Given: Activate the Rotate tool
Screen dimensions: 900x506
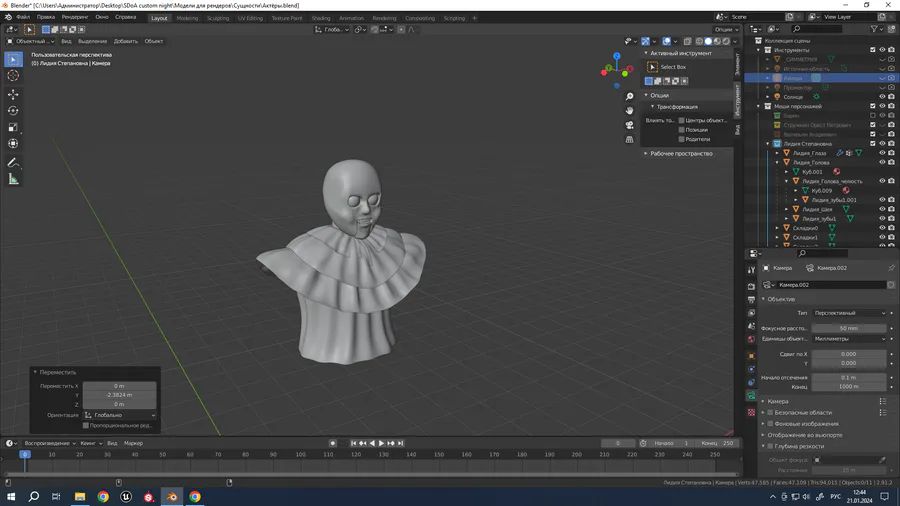Looking at the screenshot, I should (x=13, y=111).
